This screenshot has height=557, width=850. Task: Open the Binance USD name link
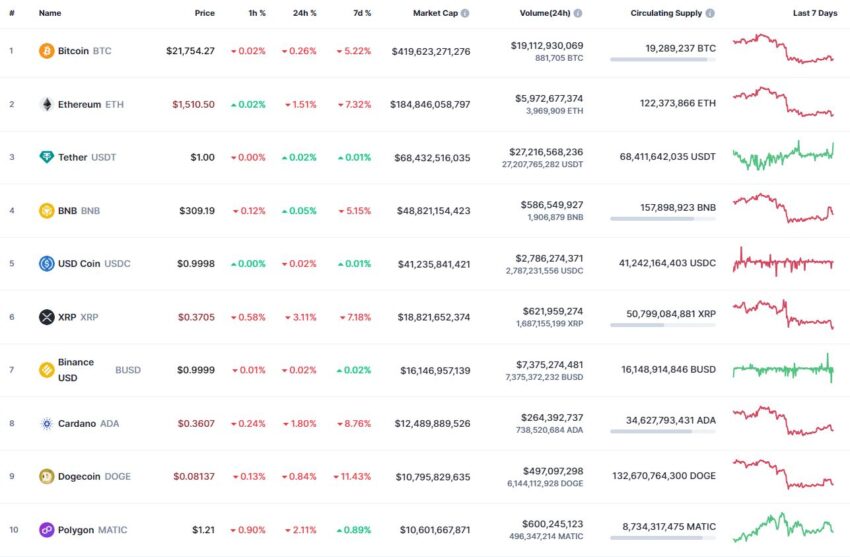(76, 370)
